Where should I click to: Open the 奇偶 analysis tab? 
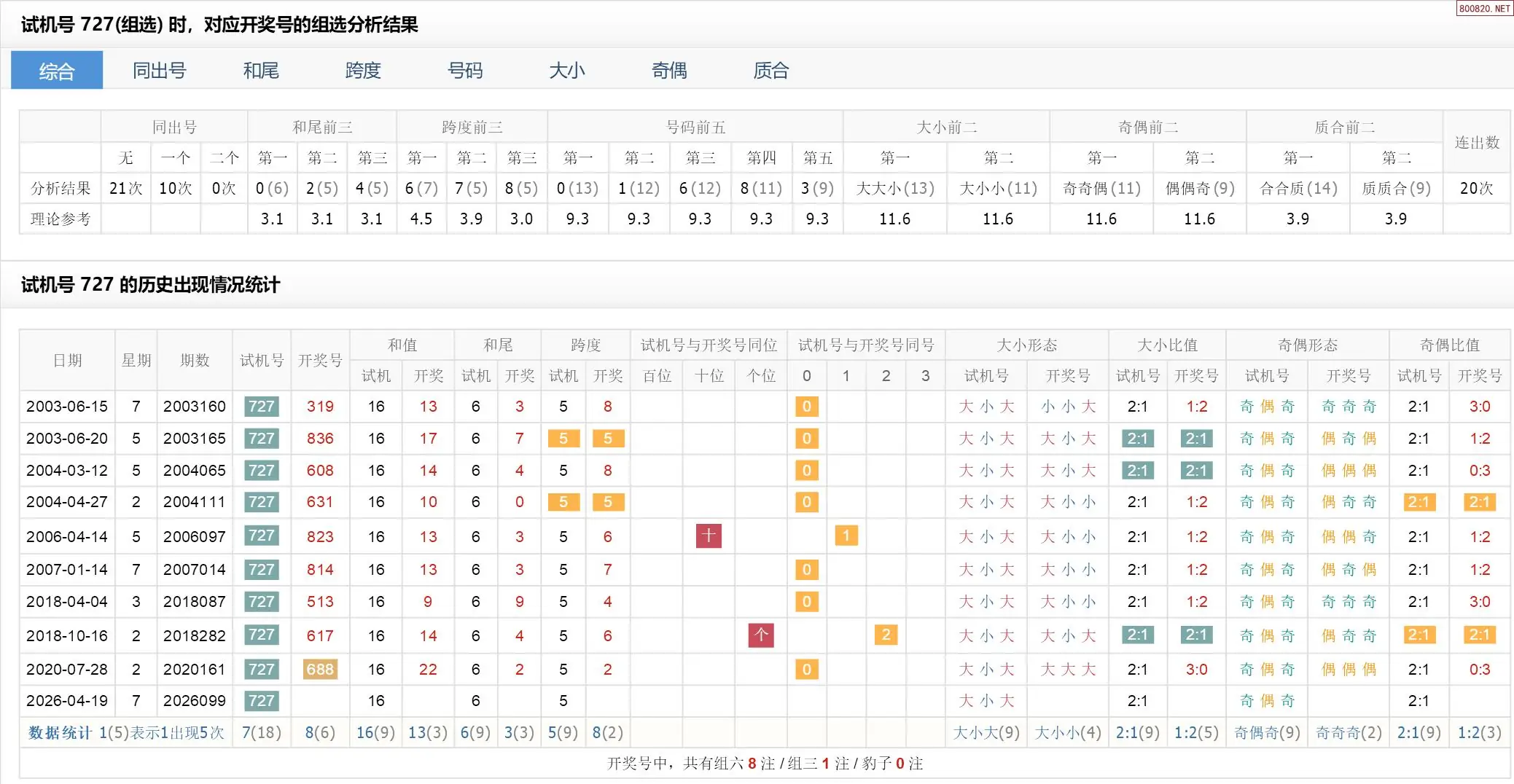[669, 71]
